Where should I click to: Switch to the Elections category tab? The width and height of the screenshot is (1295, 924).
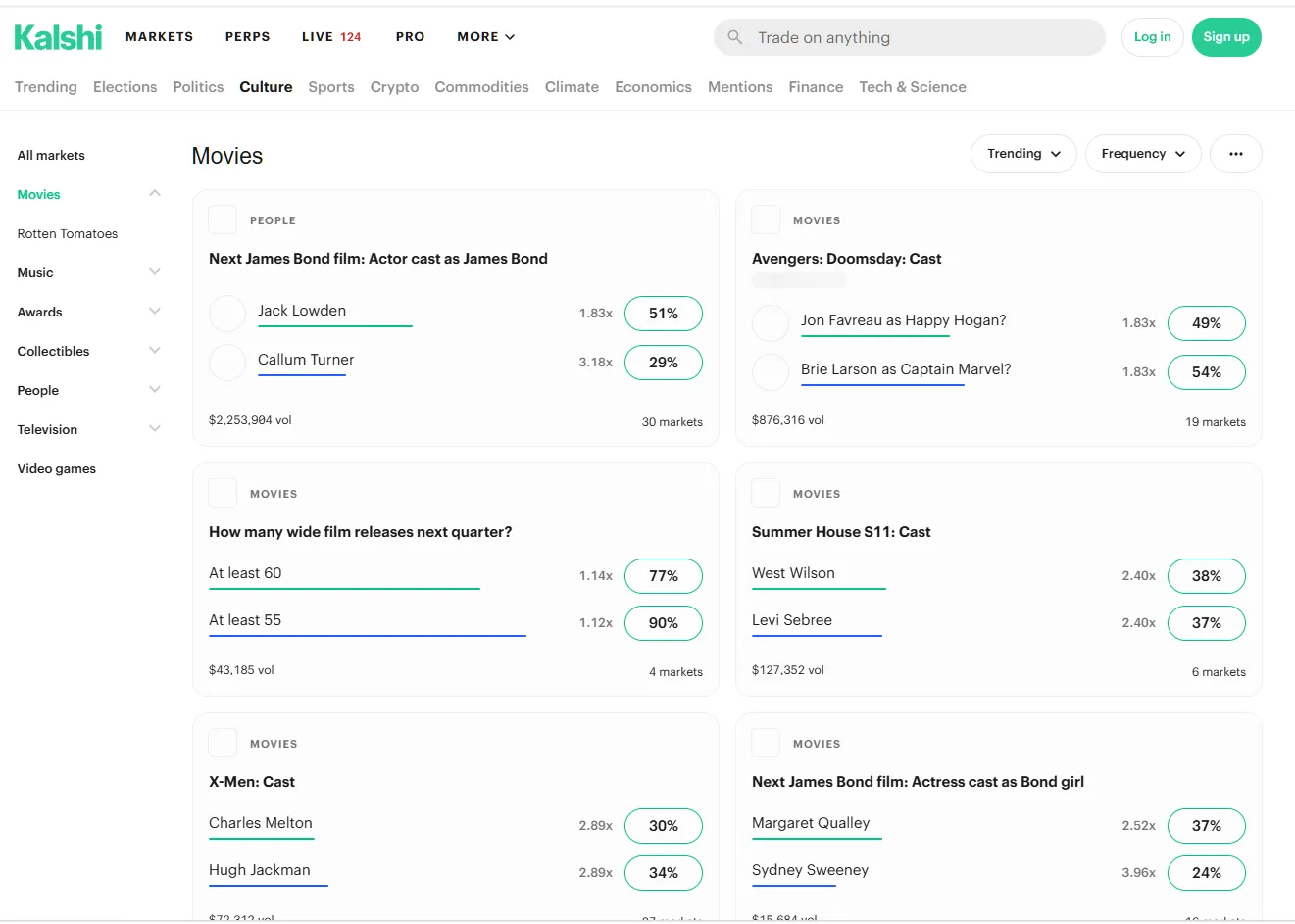pyautogui.click(x=125, y=87)
